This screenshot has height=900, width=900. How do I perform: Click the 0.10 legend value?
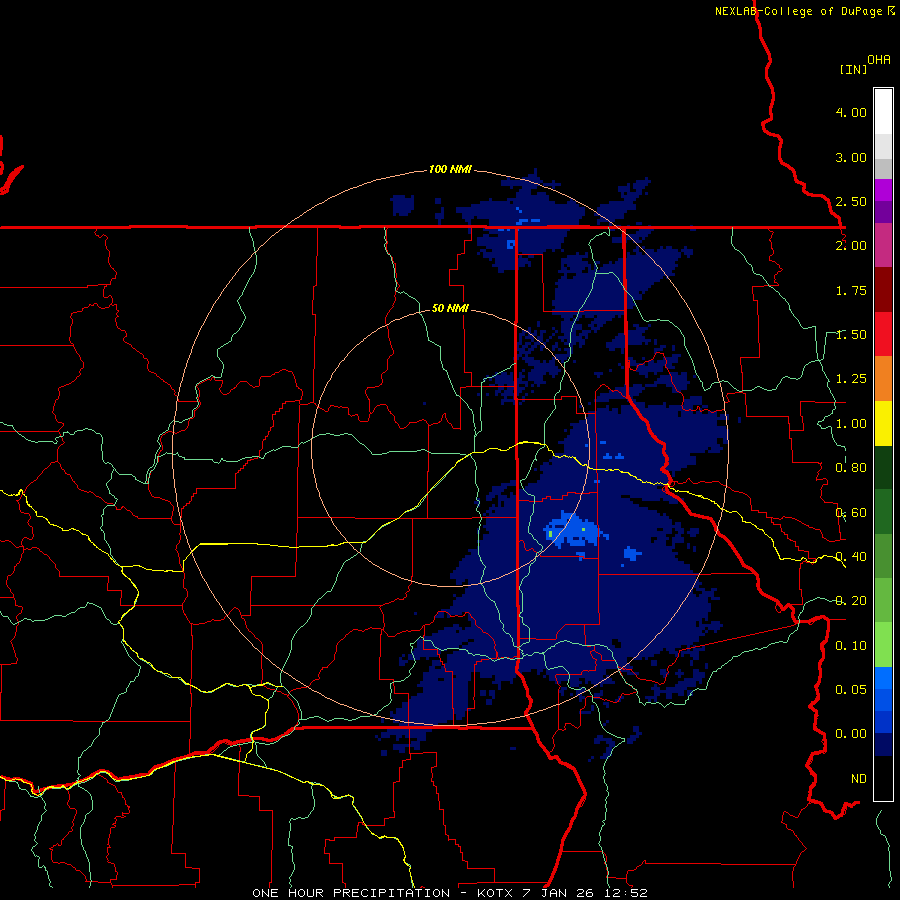pyautogui.click(x=851, y=646)
